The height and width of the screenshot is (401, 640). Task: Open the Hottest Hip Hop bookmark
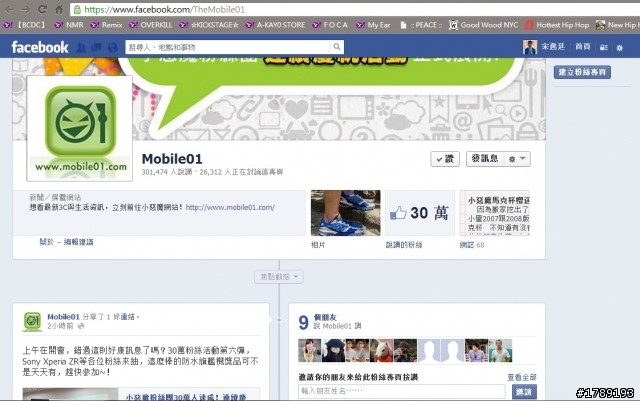[558, 25]
